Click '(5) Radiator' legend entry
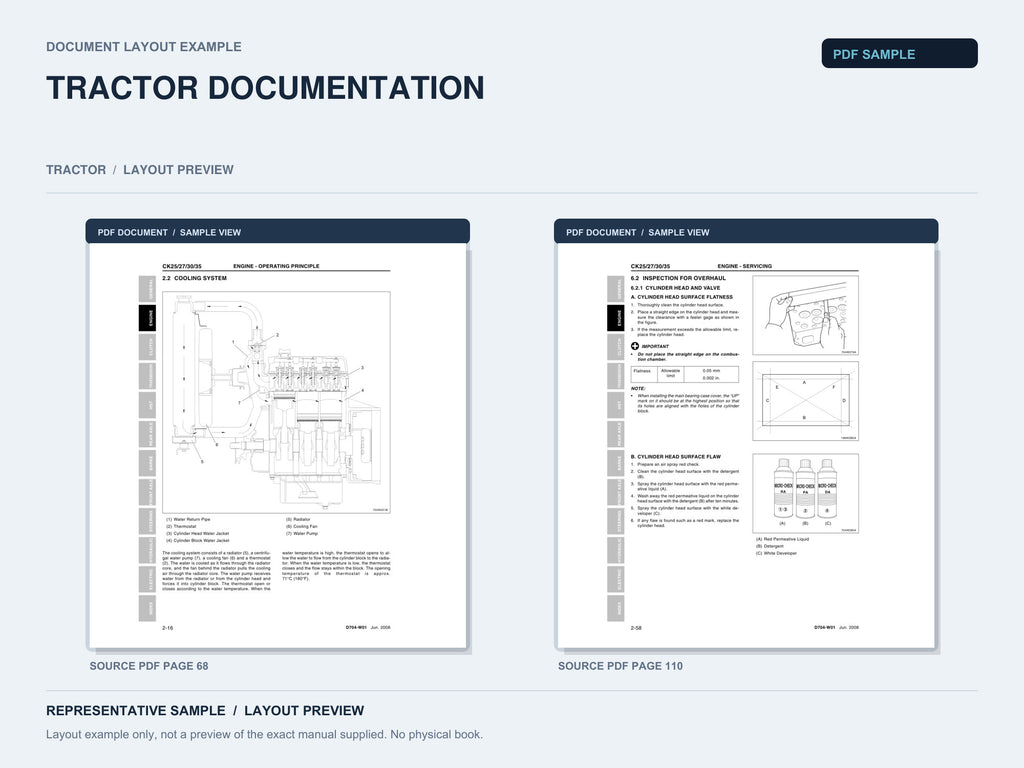 click(x=298, y=519)
